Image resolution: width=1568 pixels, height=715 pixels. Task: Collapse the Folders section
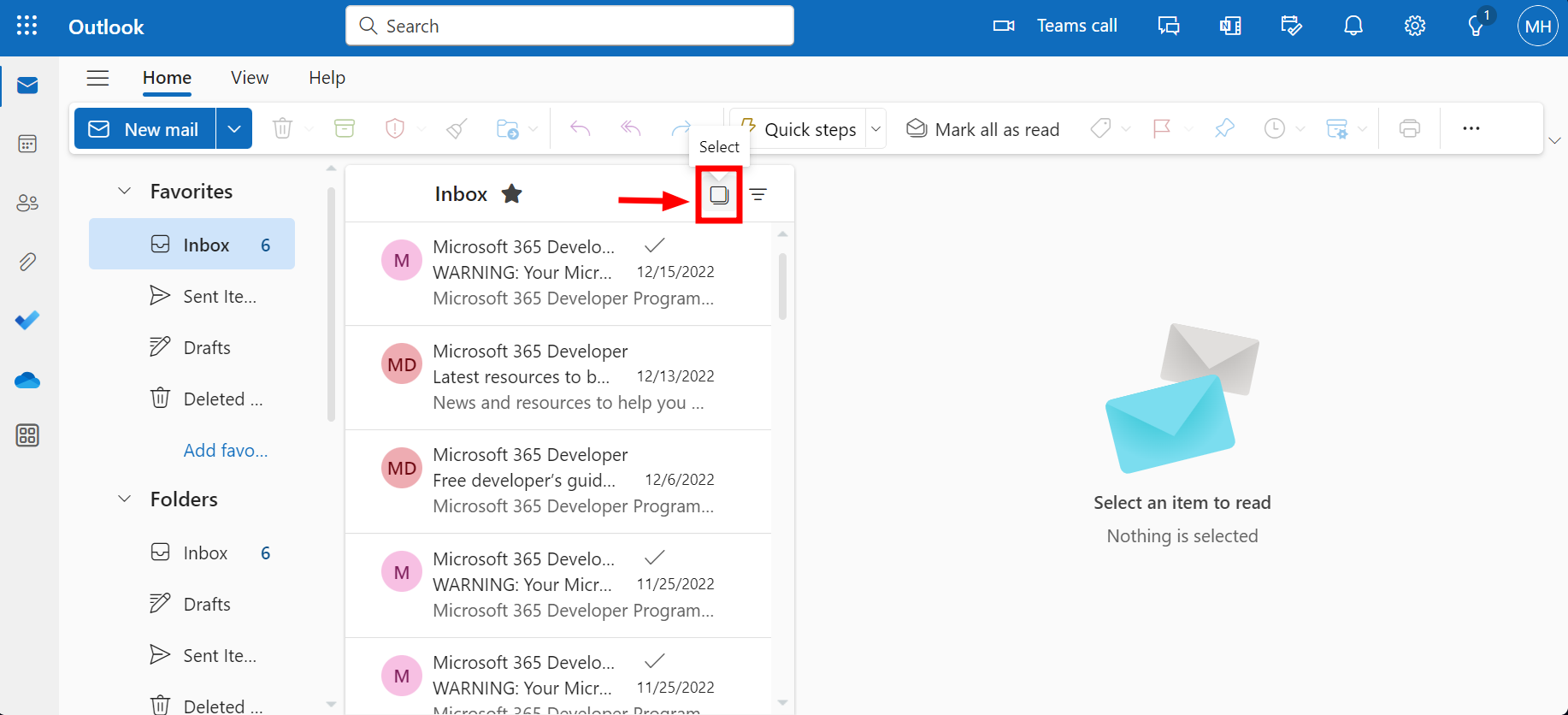point(125,499)
